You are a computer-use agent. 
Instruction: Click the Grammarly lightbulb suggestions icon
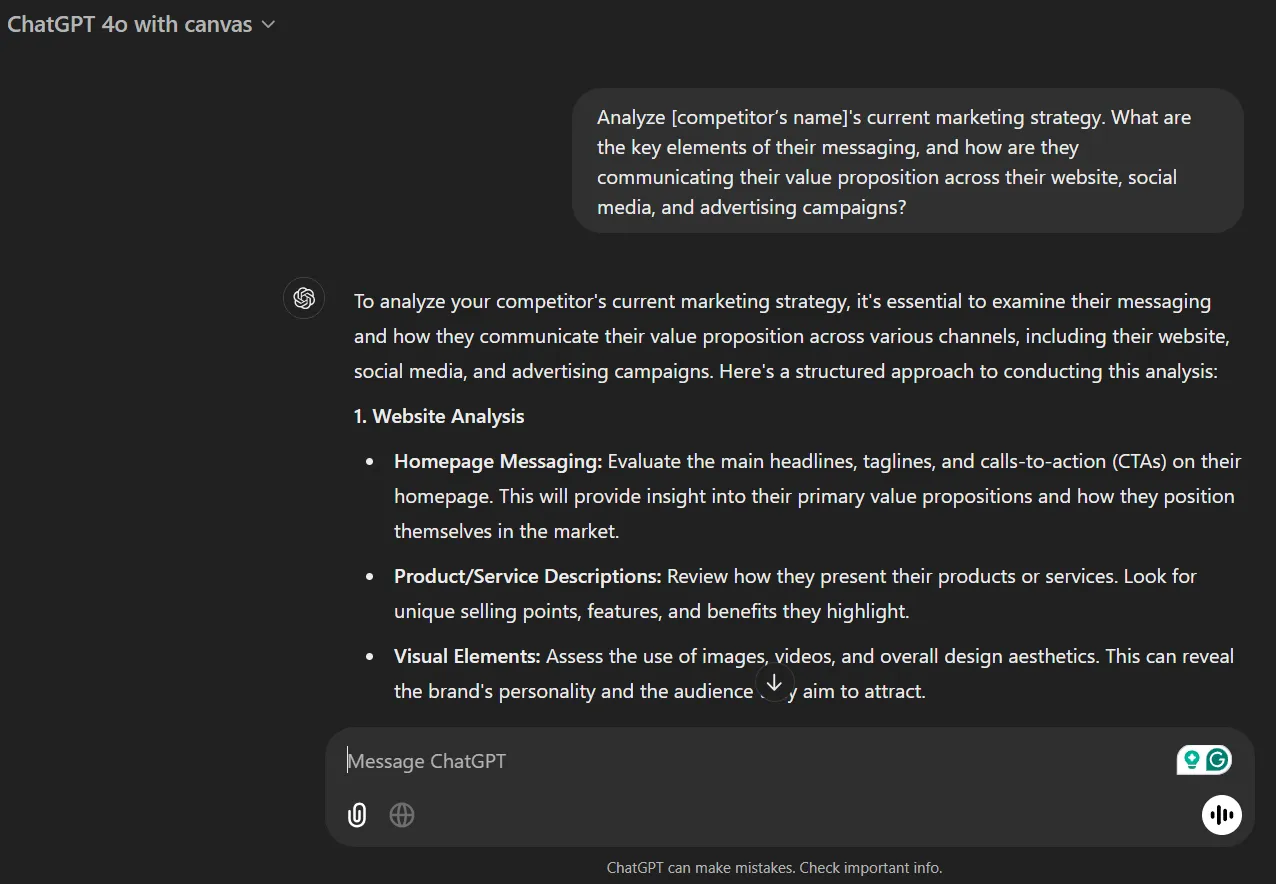(1191, 760)
